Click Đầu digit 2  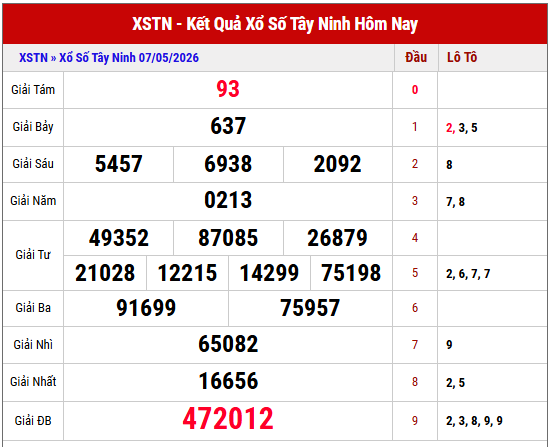point(415,164)
